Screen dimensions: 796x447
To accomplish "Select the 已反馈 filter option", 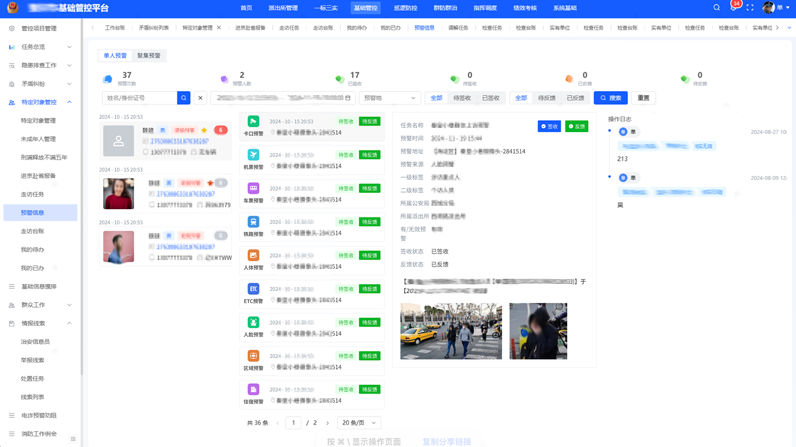I will pyautogui.click(x=575, y=98).
